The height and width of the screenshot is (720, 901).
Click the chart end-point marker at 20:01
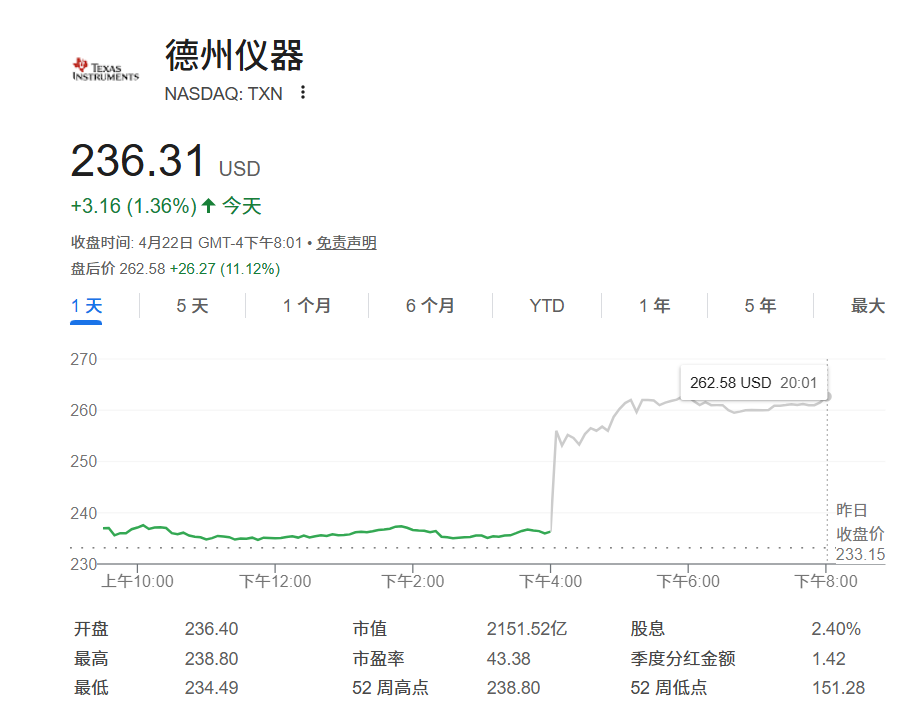pyautogui.click(x=827, y=396)
